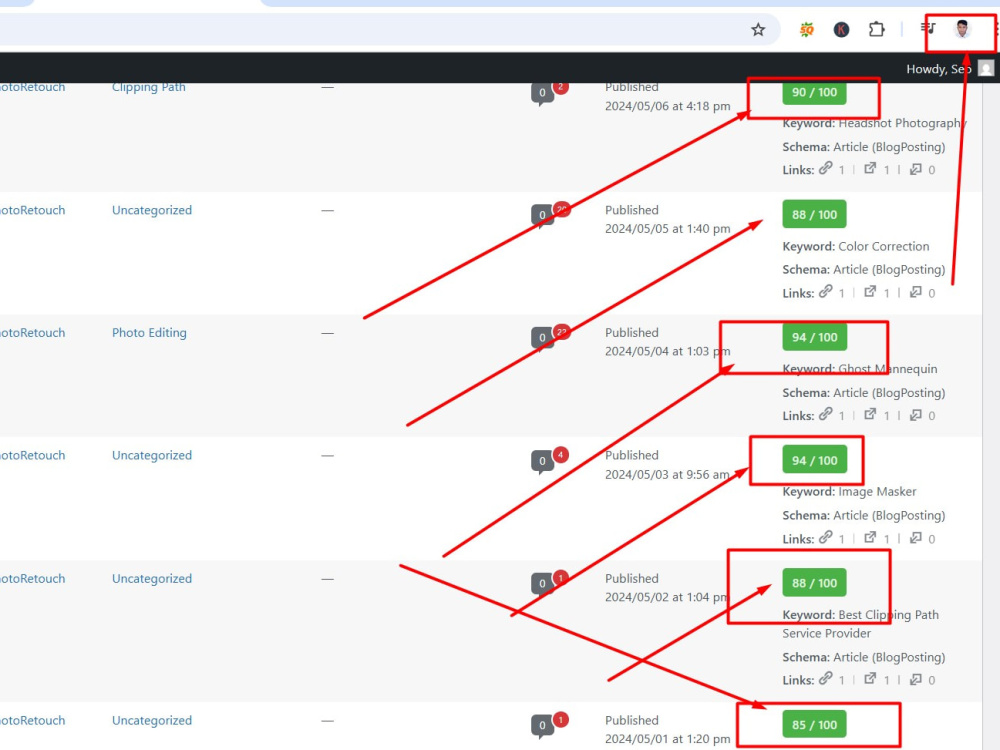Click incoming links icon for Image Masker
This screenshot has height=750, width=1000.
[x=916, y=538]
